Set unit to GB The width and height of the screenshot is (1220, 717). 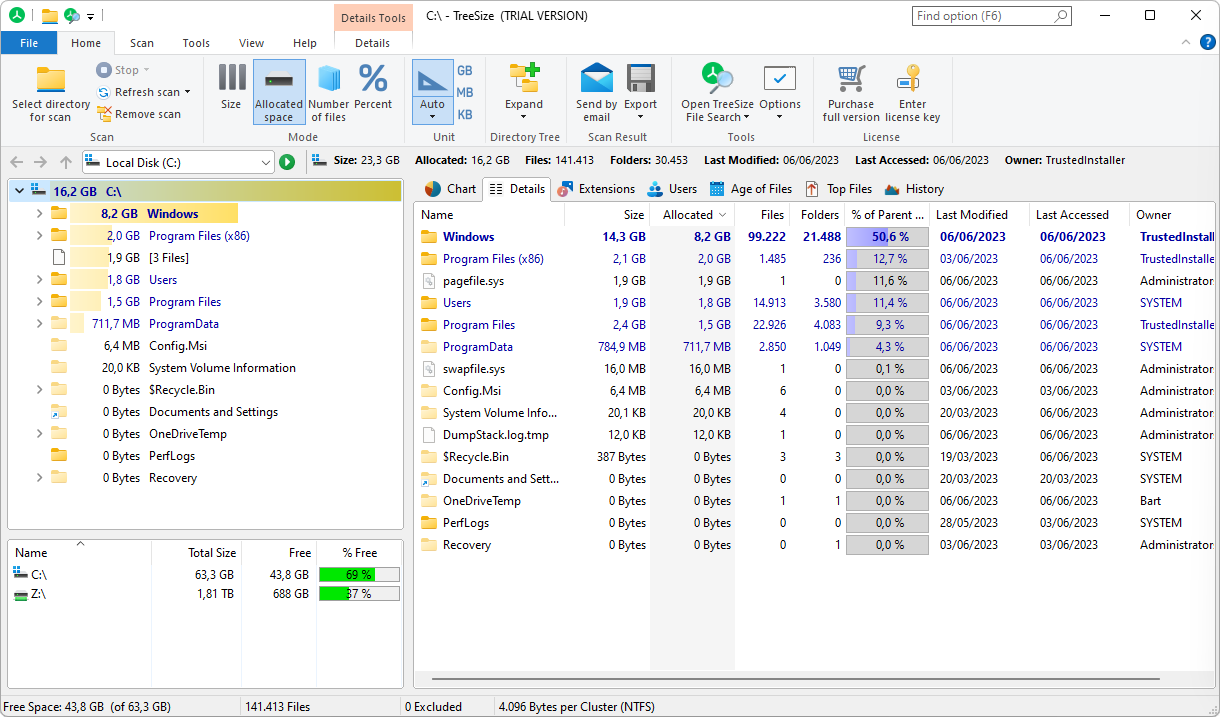465,71
